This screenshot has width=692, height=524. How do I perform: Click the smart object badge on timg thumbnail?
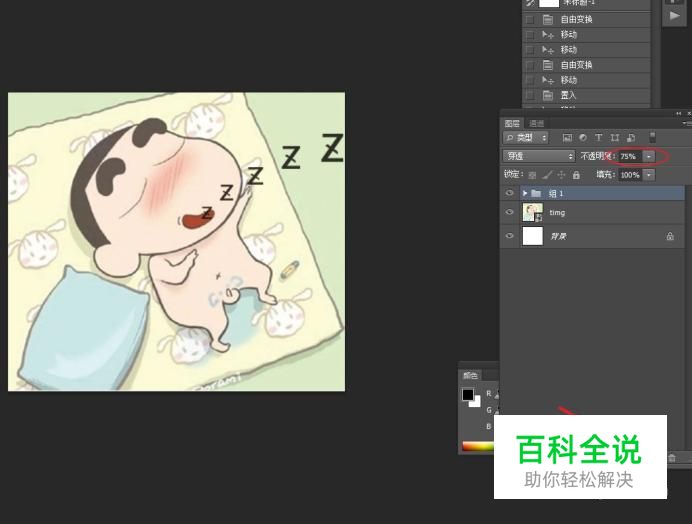coord(539,218)
